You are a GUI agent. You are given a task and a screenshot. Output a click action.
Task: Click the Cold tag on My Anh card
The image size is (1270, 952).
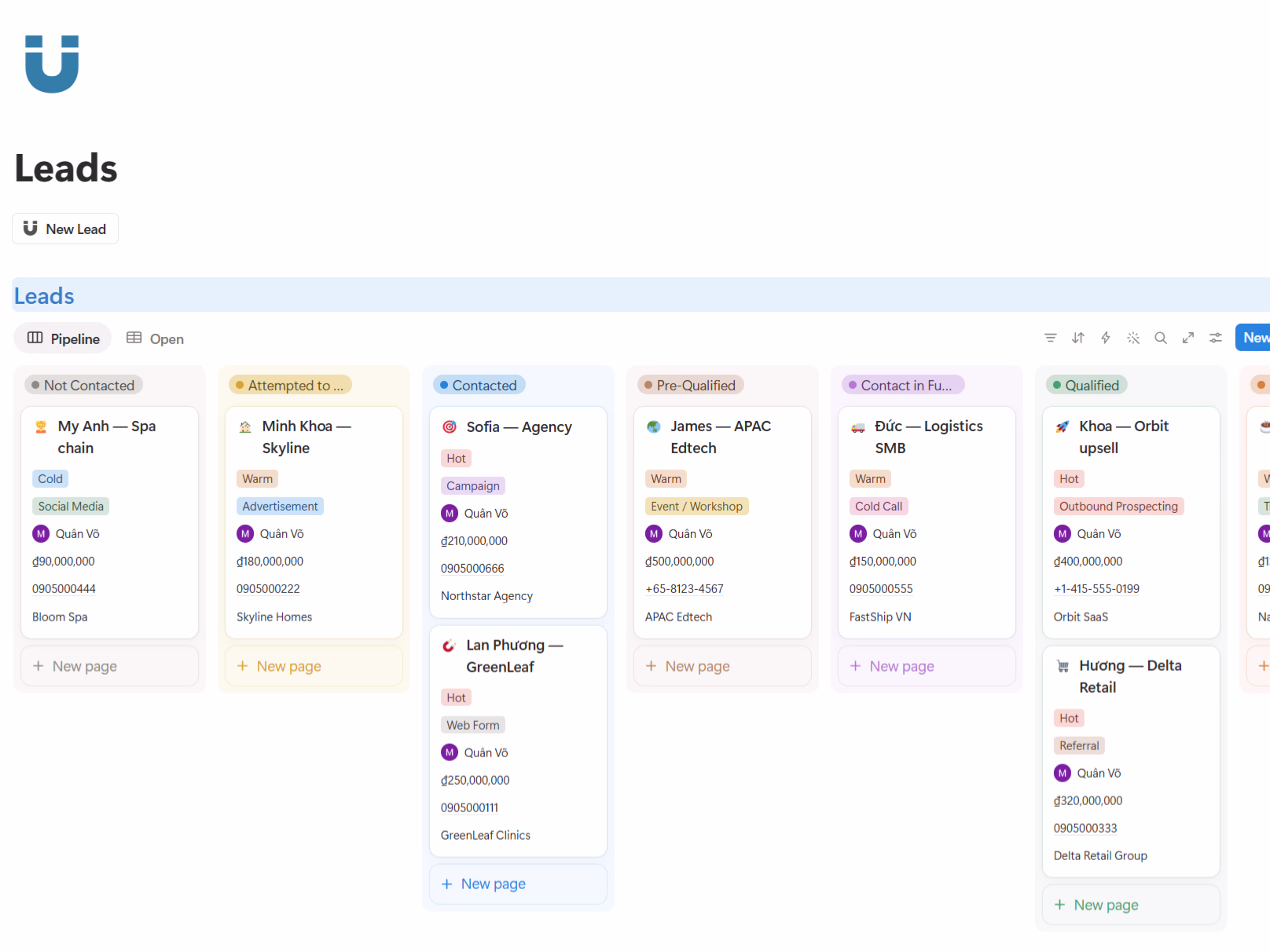click(50, 479)
